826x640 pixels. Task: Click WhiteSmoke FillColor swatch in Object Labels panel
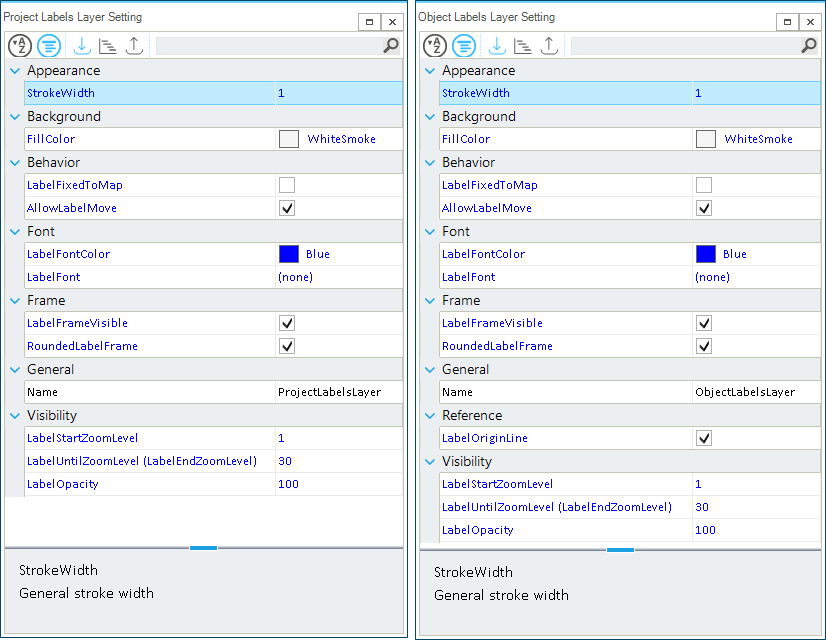tap(706, 139)
